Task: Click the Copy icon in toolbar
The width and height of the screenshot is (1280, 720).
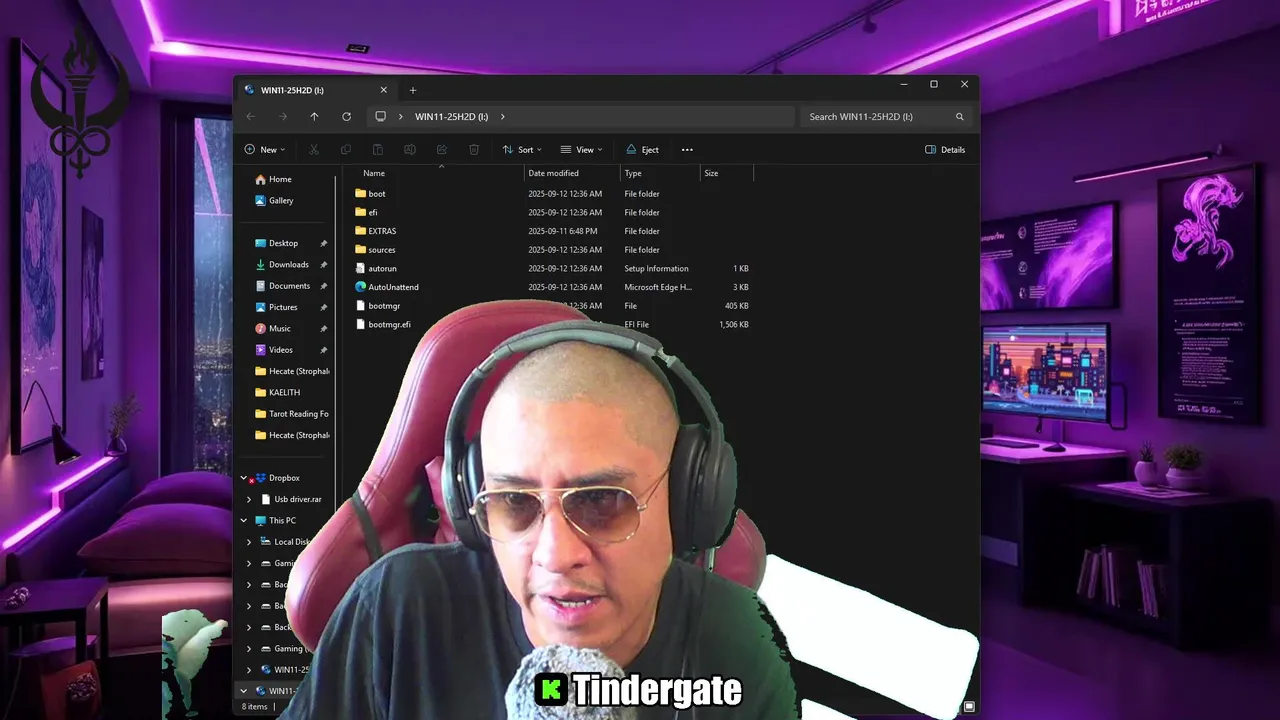Action: tap(346, 150)
